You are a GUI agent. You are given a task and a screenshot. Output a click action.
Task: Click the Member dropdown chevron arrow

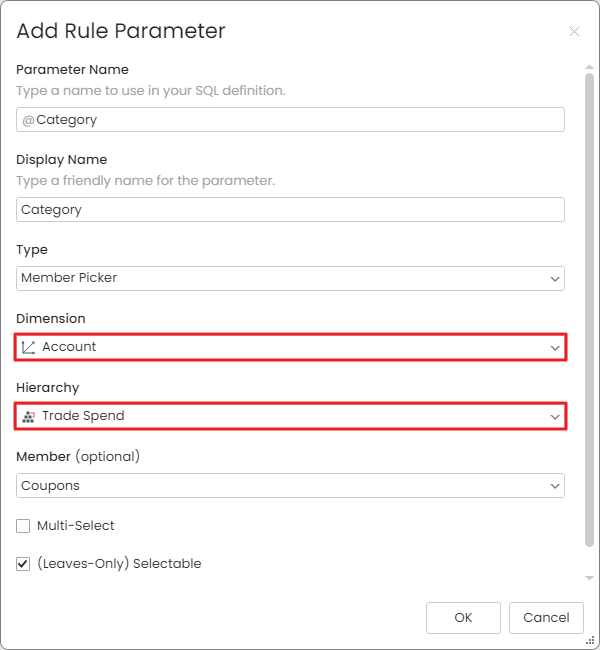(x=555, y=486)
